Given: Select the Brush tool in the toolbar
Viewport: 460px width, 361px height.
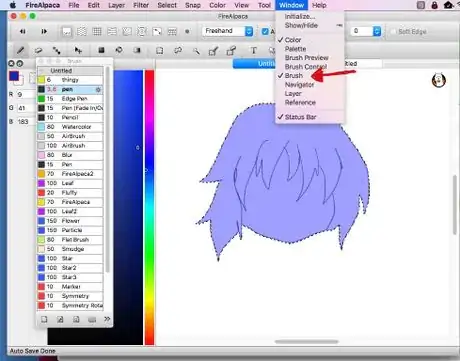Looking at the screenshot, I should [x=21, y=50].
